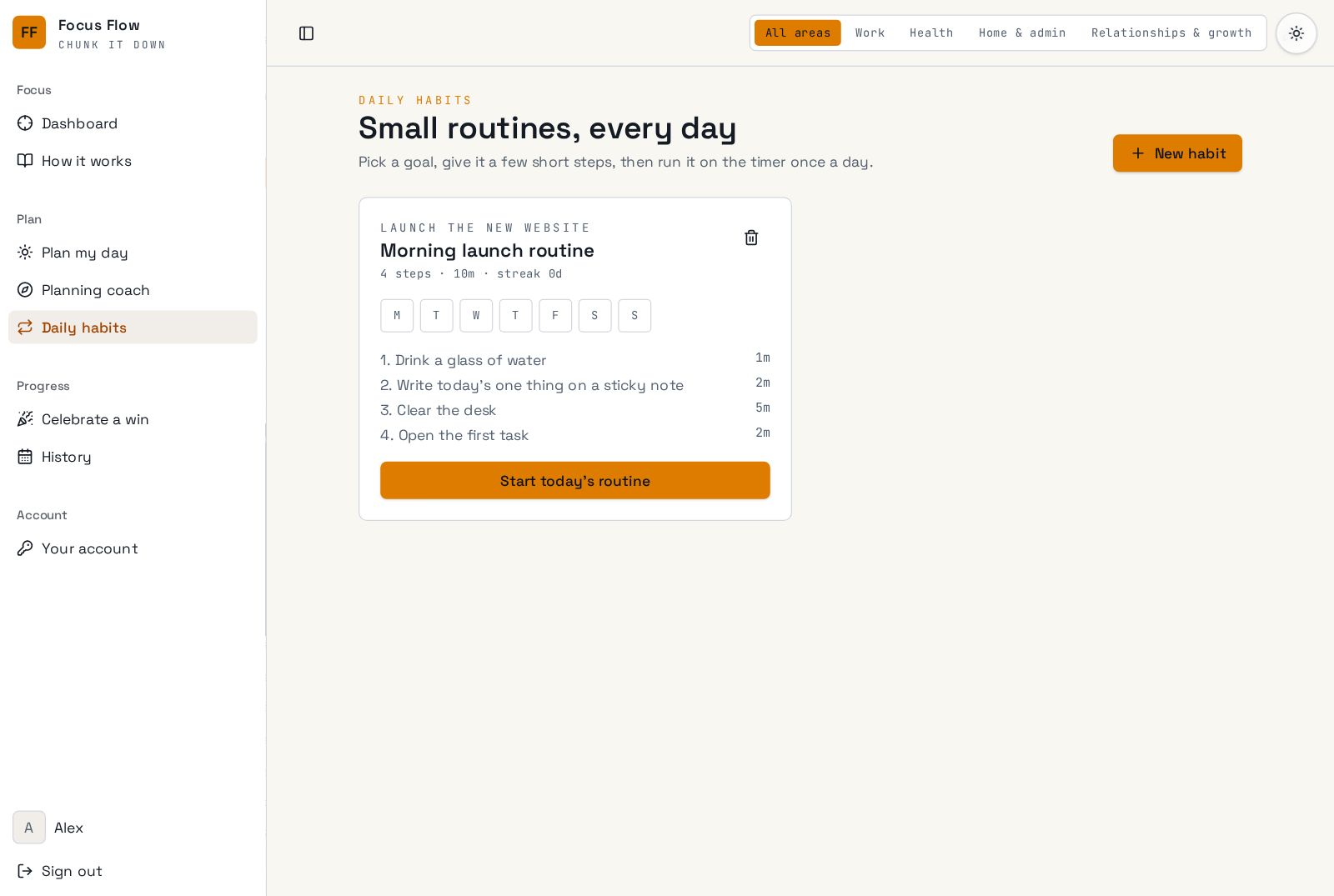1334x896 pixels.
Task: Toggle the M (Monday) day box
Action: pyautogui.click(x=397, y=316)
